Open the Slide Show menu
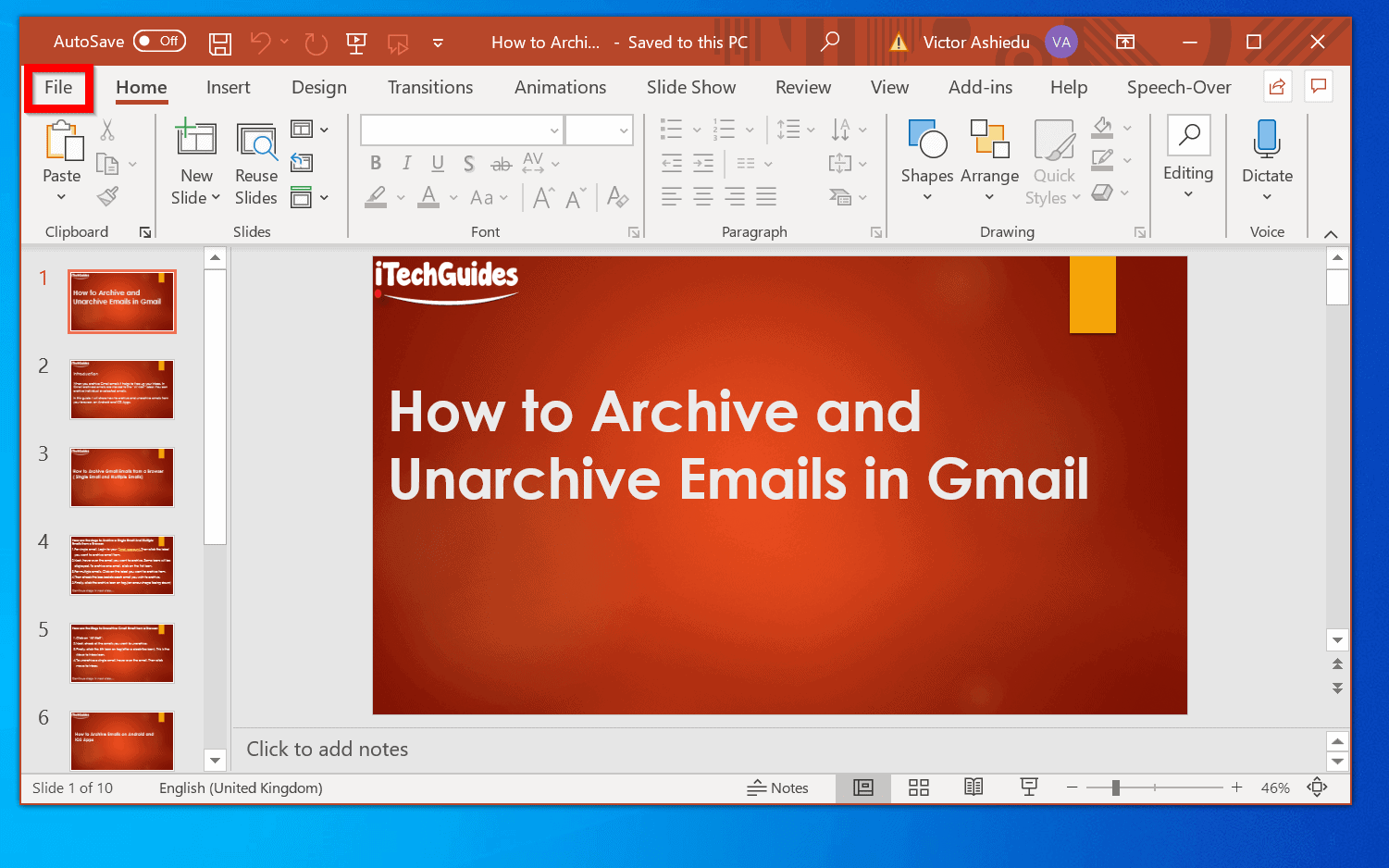1389x868 pixels. click(690, 87)
